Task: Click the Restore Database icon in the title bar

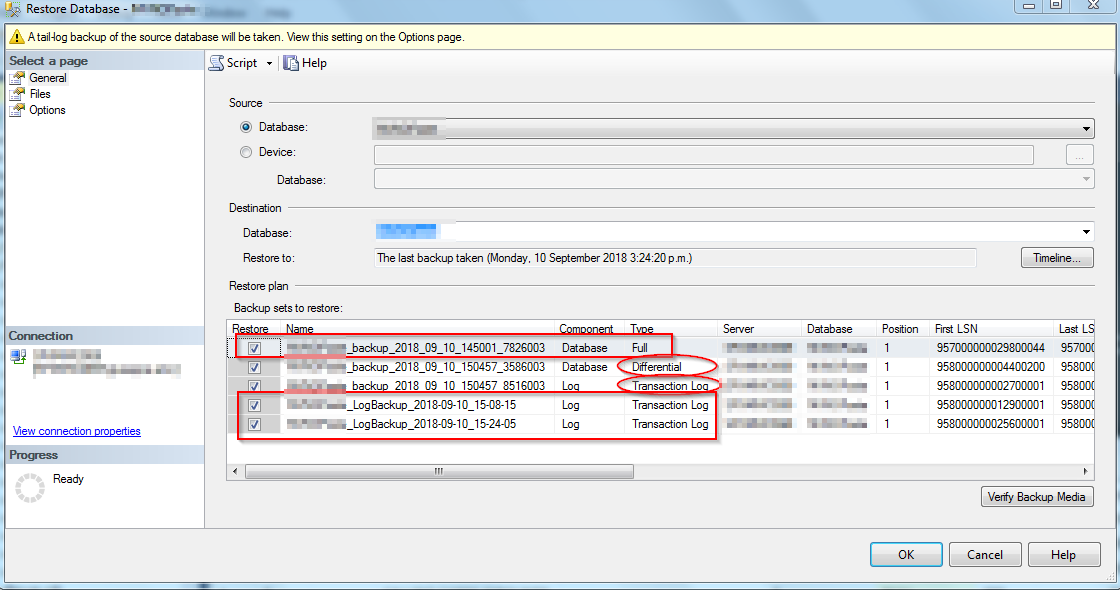Action: (x=9, y=8)
